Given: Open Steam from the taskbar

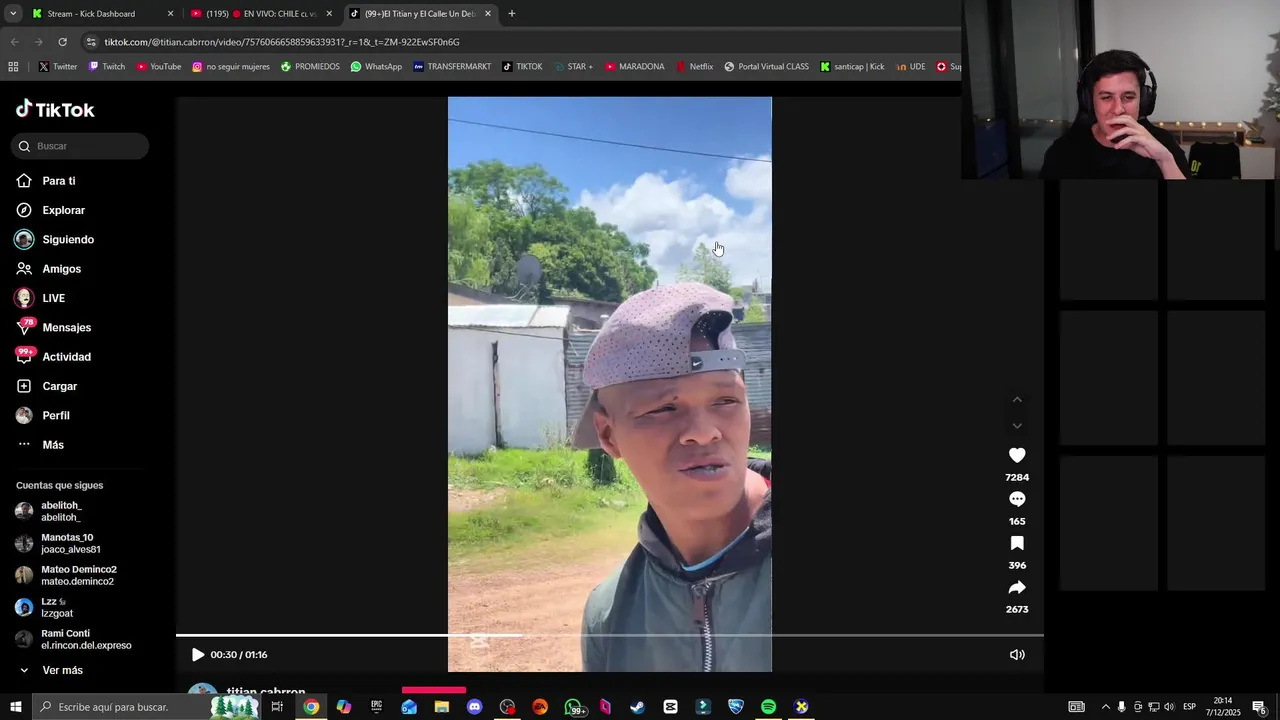Looking at the screenshot, I should pyautogui.click(x=637, y=707).
